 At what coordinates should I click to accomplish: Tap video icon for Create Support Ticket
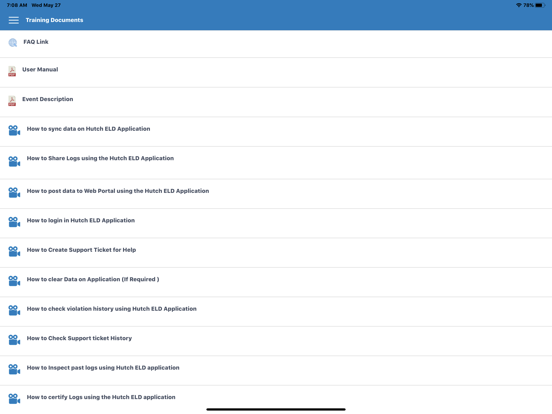tap(14, 251)
